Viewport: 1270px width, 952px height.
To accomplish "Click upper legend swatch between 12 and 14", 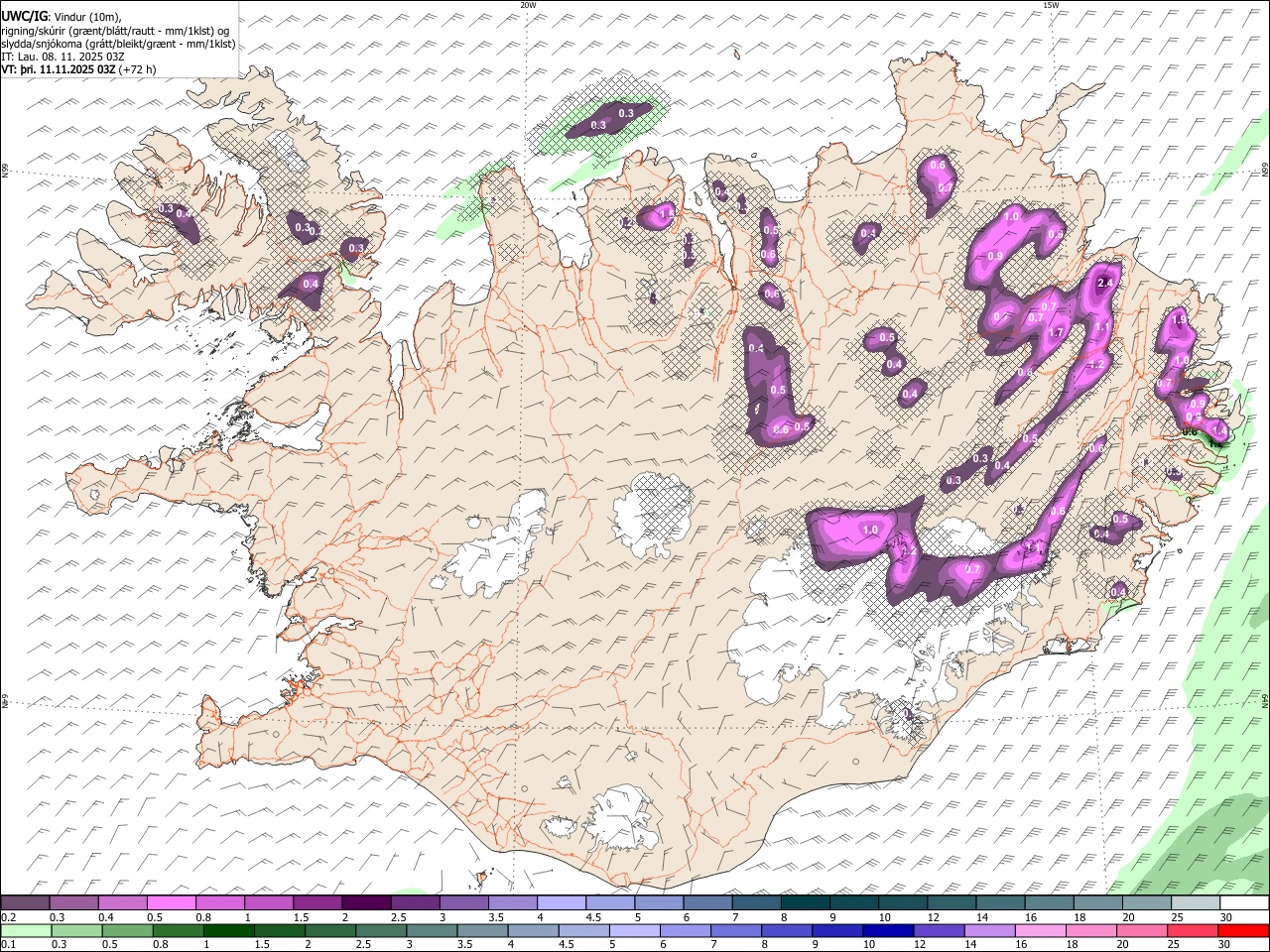I will click(952, 903).
